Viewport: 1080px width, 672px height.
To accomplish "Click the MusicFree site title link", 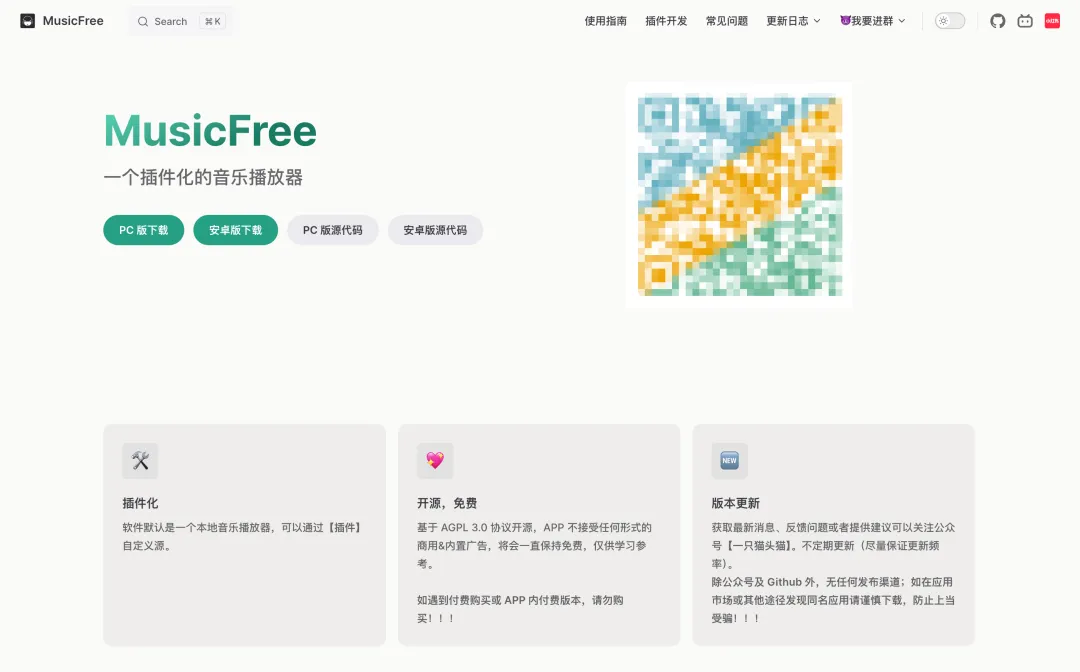I will (x=73, y=21).
